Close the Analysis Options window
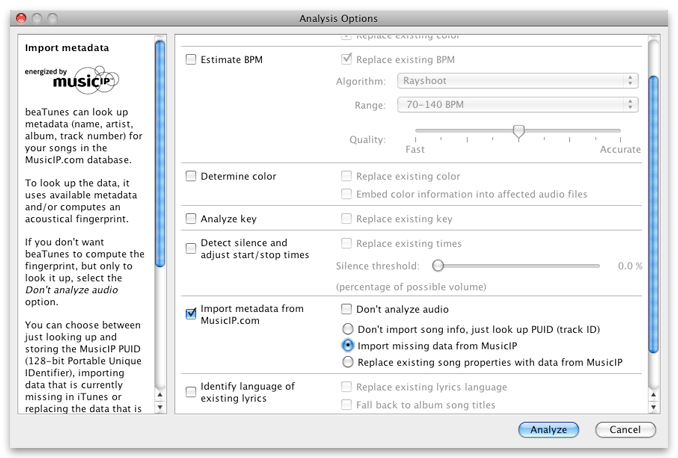 pos(21,18)
